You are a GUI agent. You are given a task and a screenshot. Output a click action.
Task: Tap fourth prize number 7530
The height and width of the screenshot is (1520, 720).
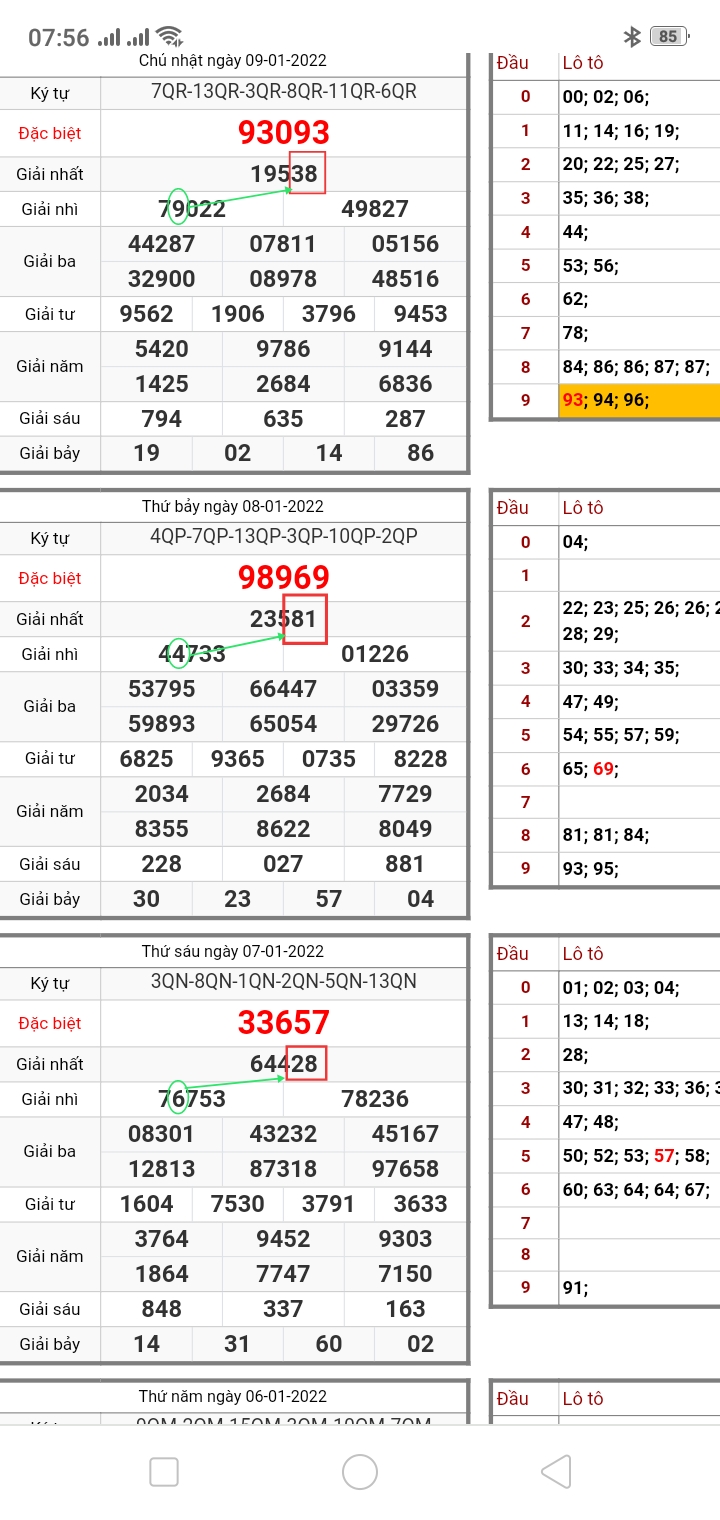[238, 1204]
